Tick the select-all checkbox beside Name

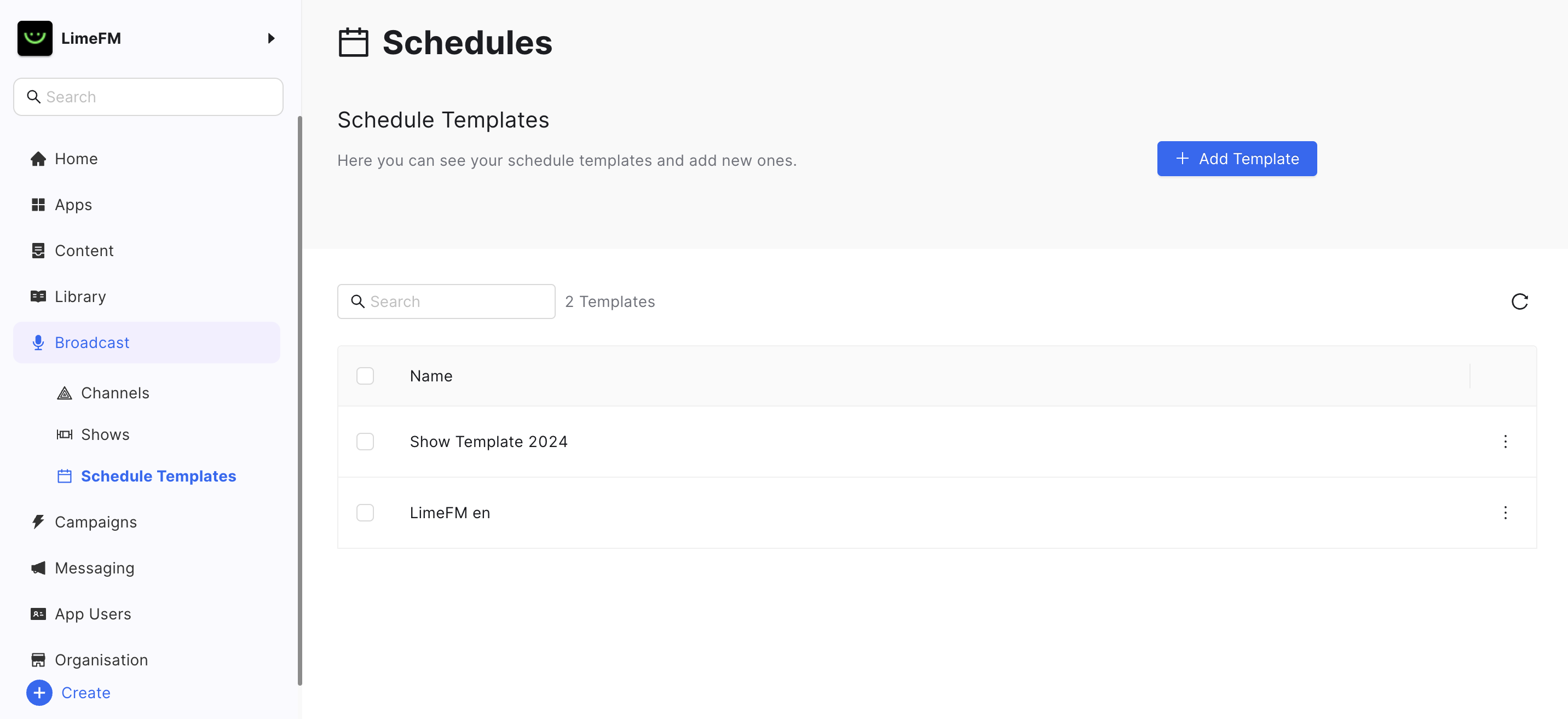(365, 376)
